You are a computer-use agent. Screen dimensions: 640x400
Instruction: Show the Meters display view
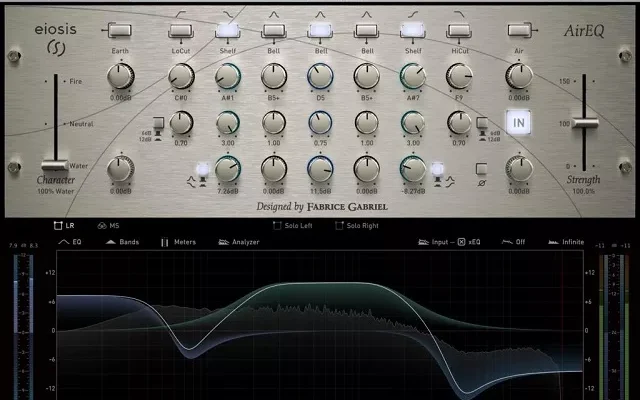(178, 242)
